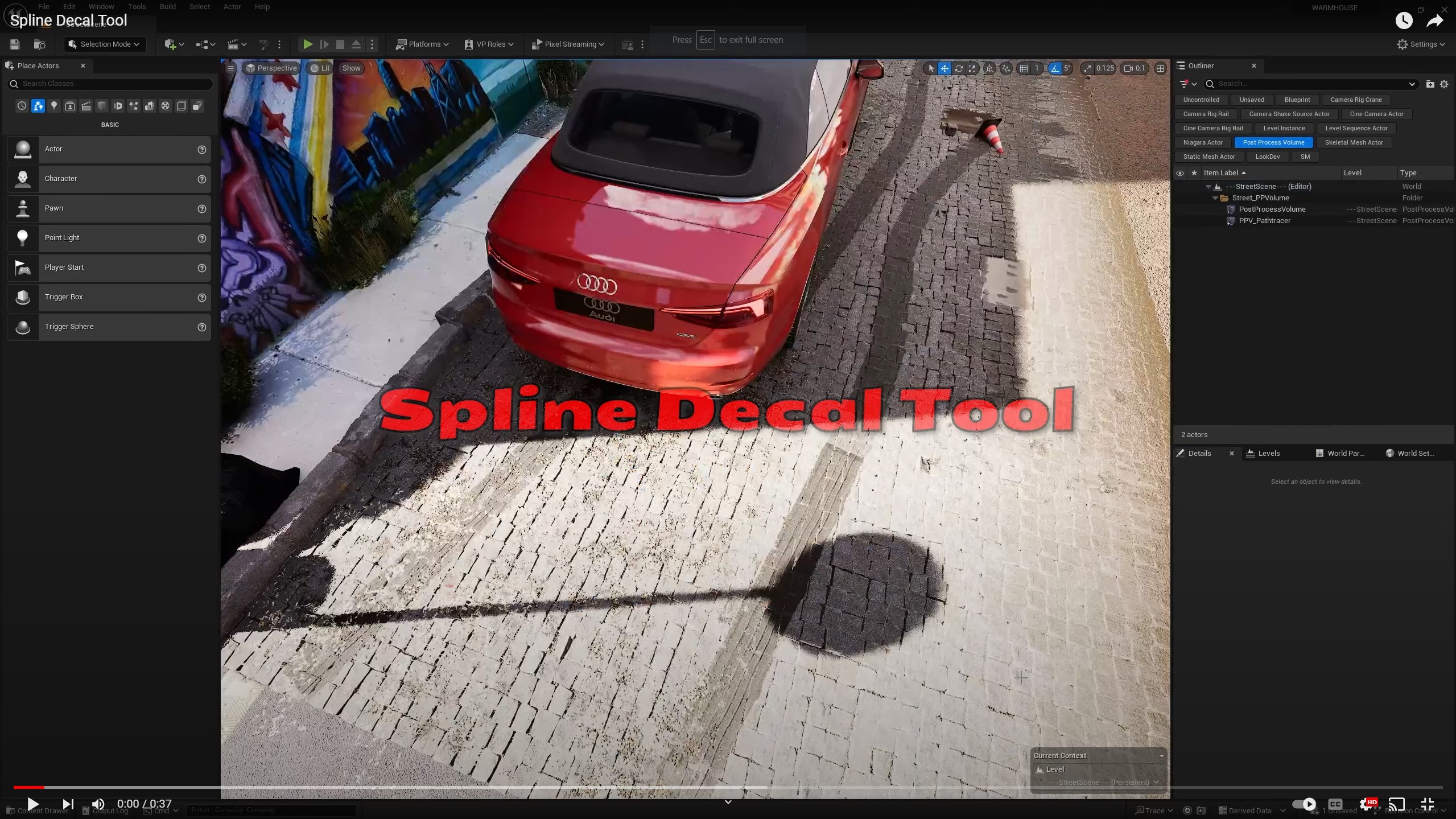Image resolution: width=1456 pixels, height=819 pixels.
Task: Click the Static Mesh Actor filter button
Action: point(1208,157)
